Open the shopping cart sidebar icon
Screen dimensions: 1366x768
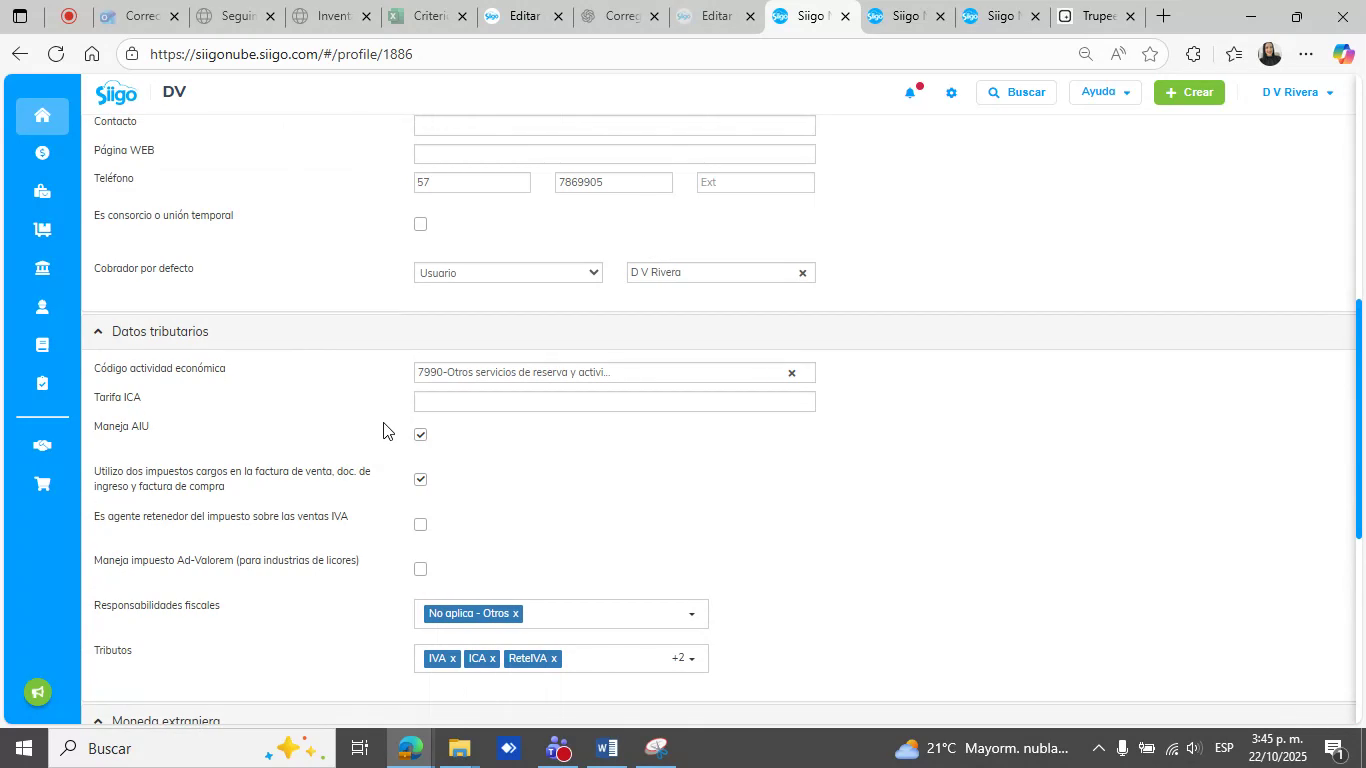[x=42, y=484]
